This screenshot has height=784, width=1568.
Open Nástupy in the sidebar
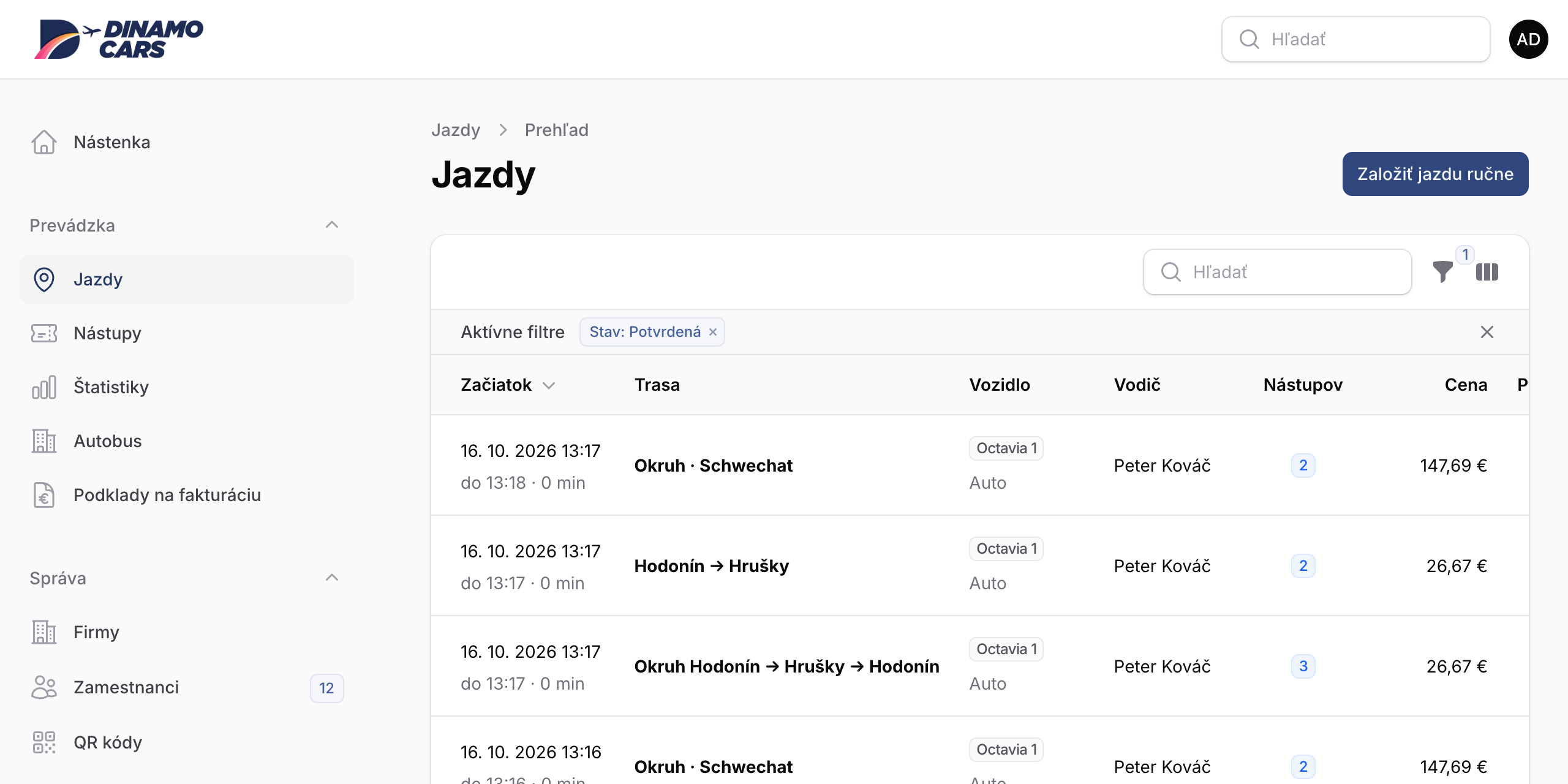[x=187, y=333]
